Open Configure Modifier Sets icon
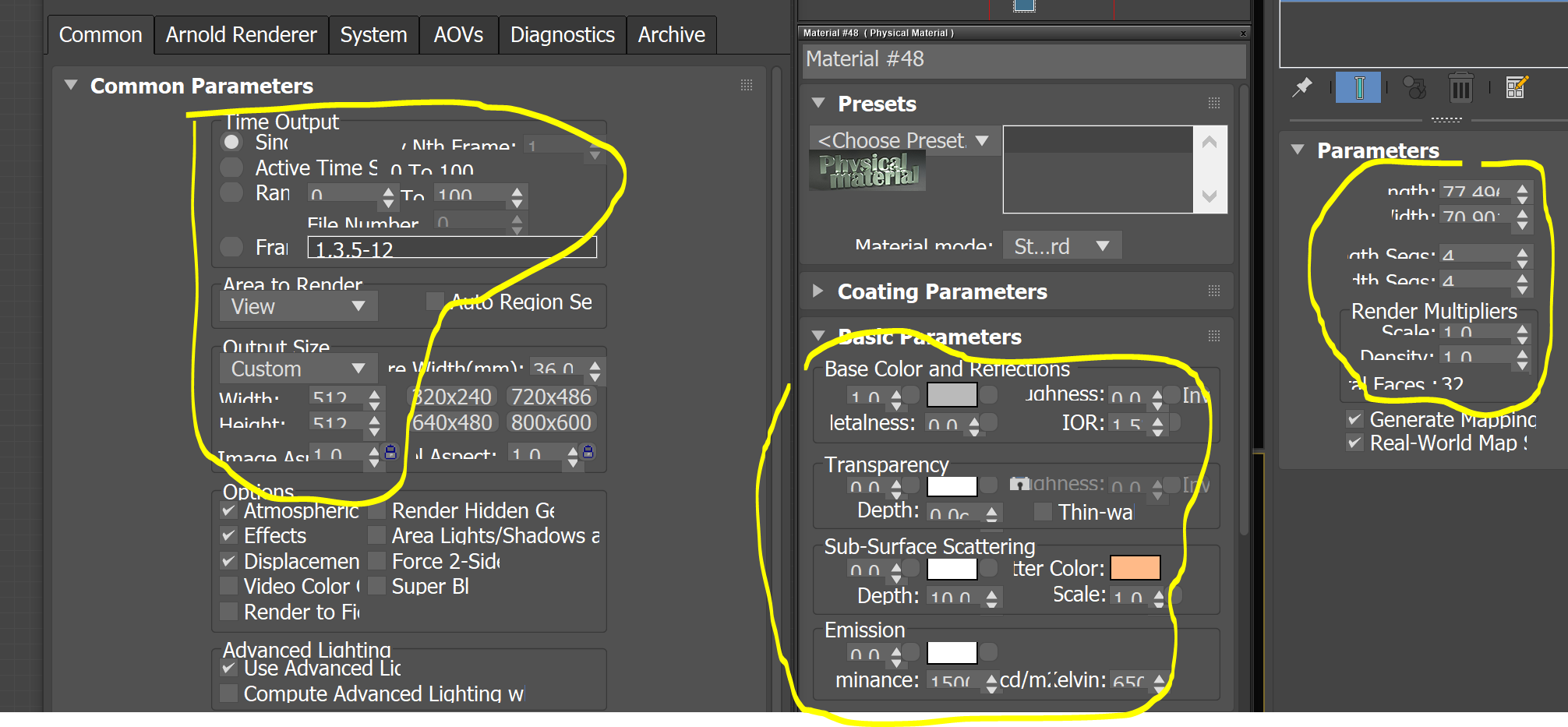The width and height of the screenshot is (1568, 727). click(x=1516, y=87)
